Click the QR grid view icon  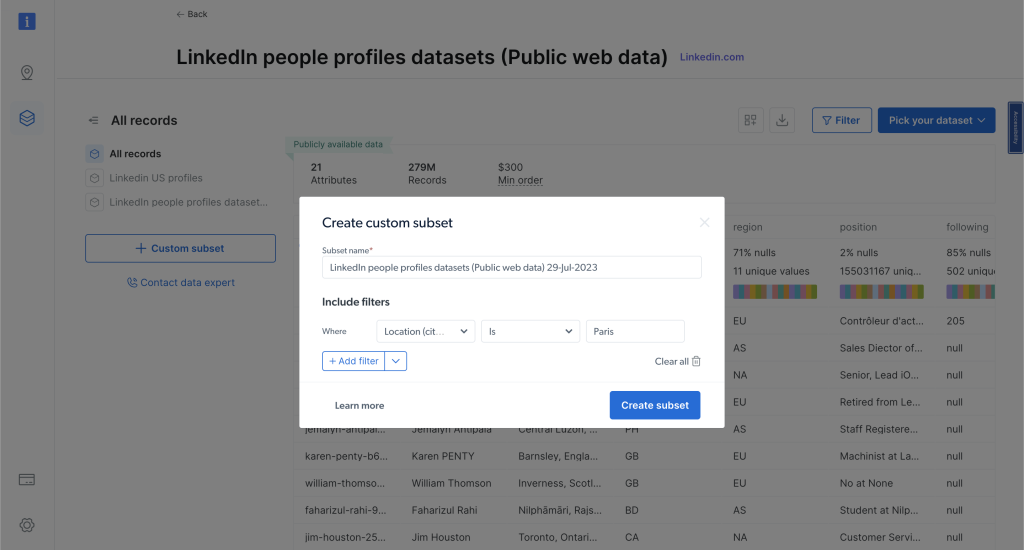(x=751, y=120)
